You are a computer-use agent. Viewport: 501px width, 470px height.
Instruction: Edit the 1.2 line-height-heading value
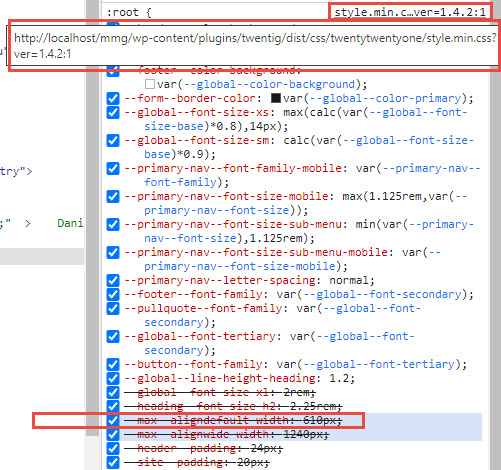tap(339, 378)
